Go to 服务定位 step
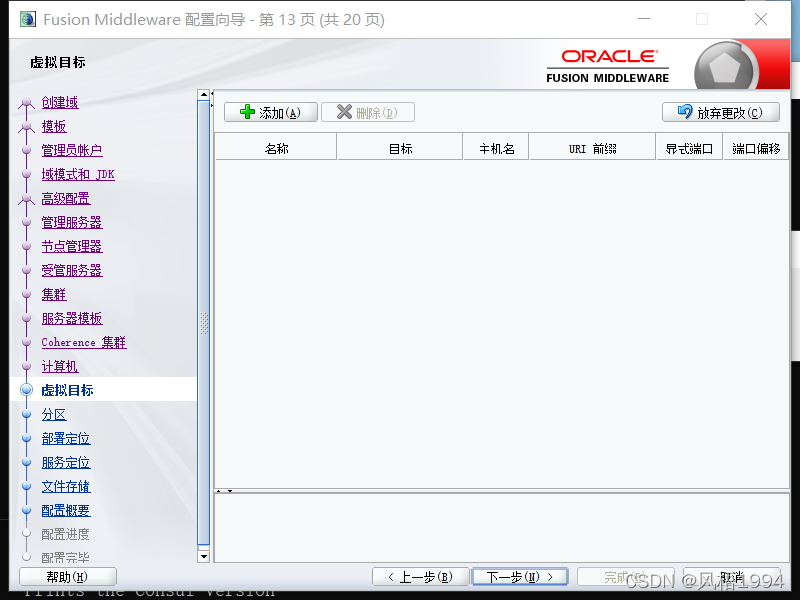The width and height of the screenshot is (800, 600). tap(66, 462)
